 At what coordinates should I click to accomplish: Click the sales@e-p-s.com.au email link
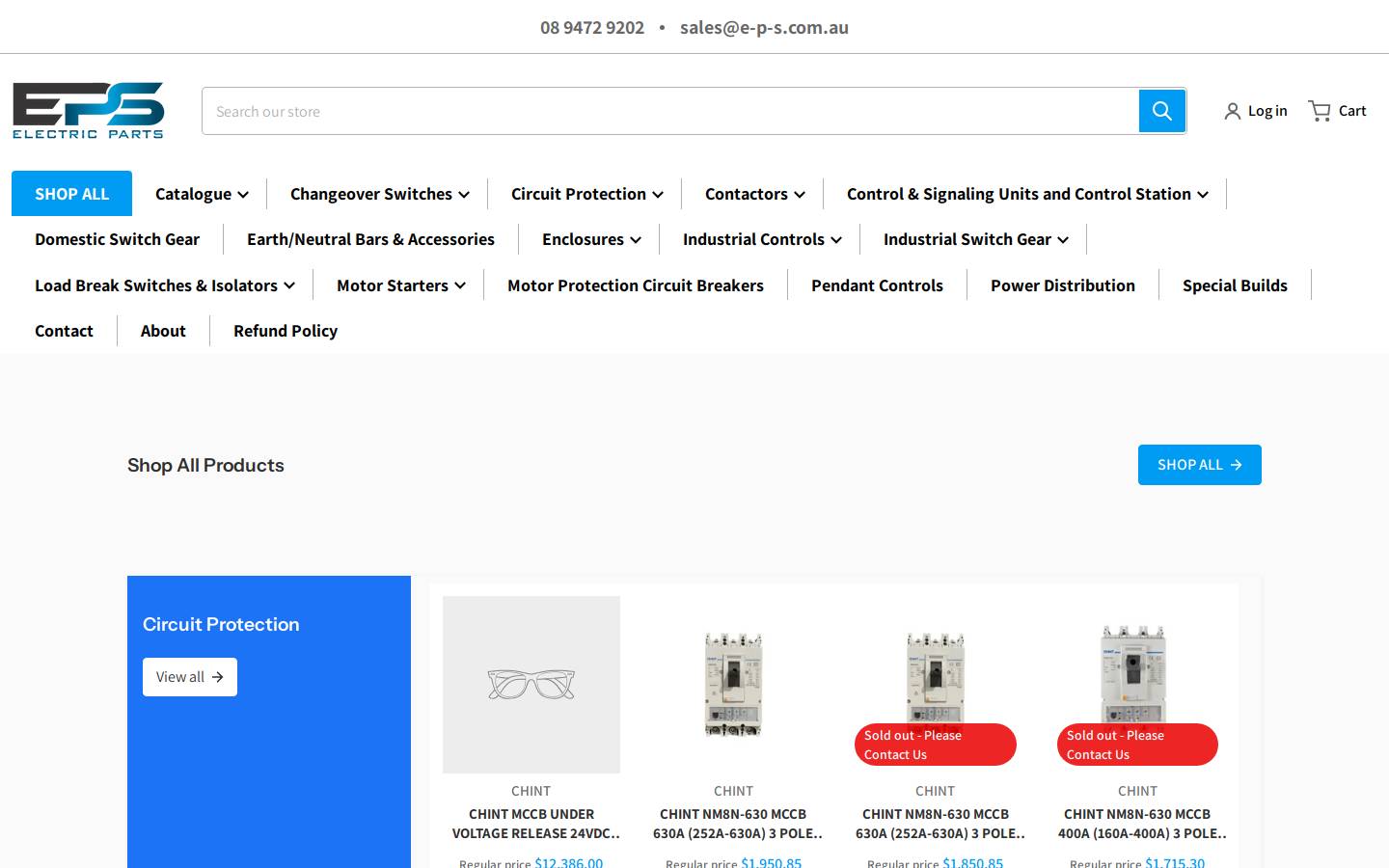764,27
